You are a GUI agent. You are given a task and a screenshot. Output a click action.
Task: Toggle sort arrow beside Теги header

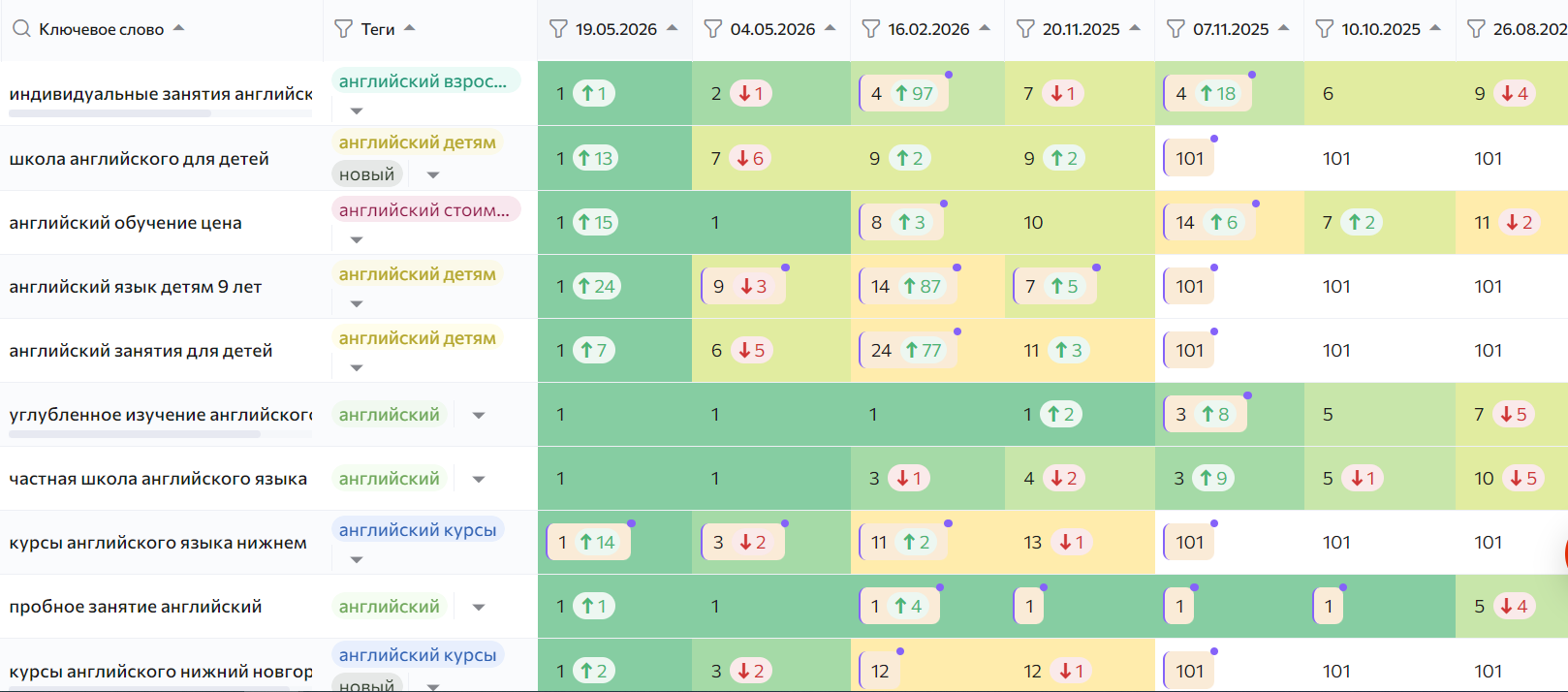pos(410,28)
